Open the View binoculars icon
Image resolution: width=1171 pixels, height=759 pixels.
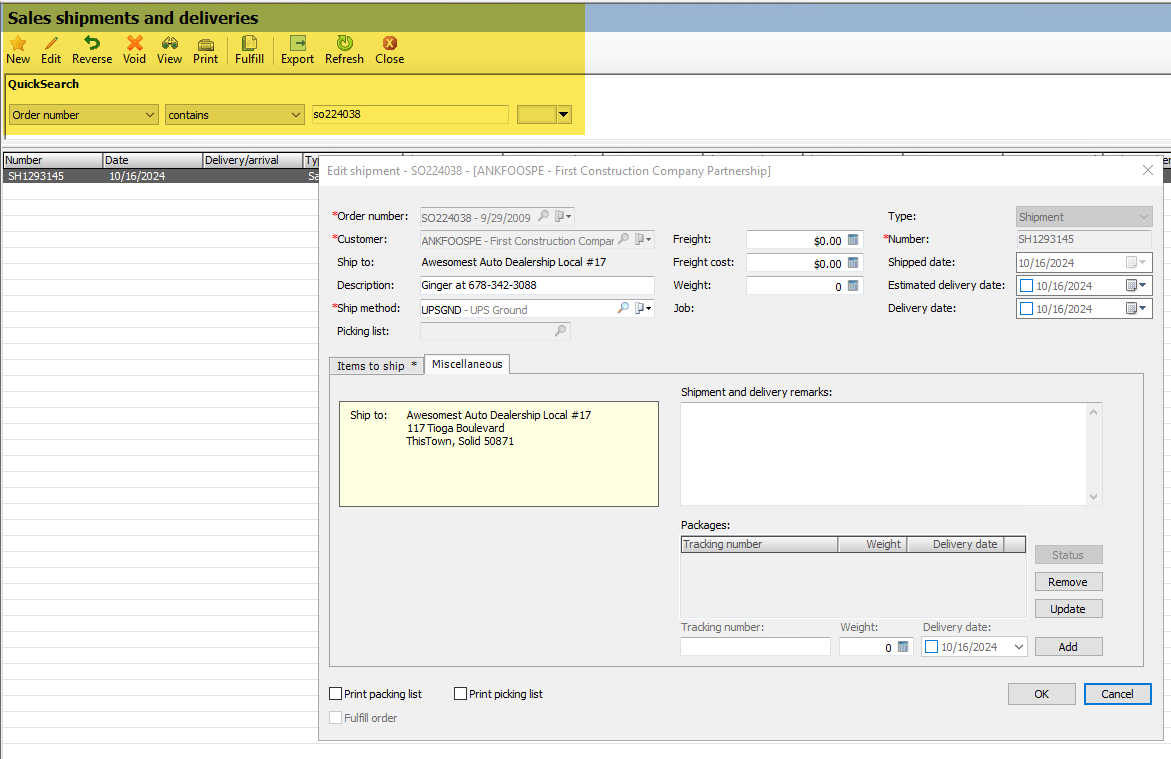tap(170, 43)
